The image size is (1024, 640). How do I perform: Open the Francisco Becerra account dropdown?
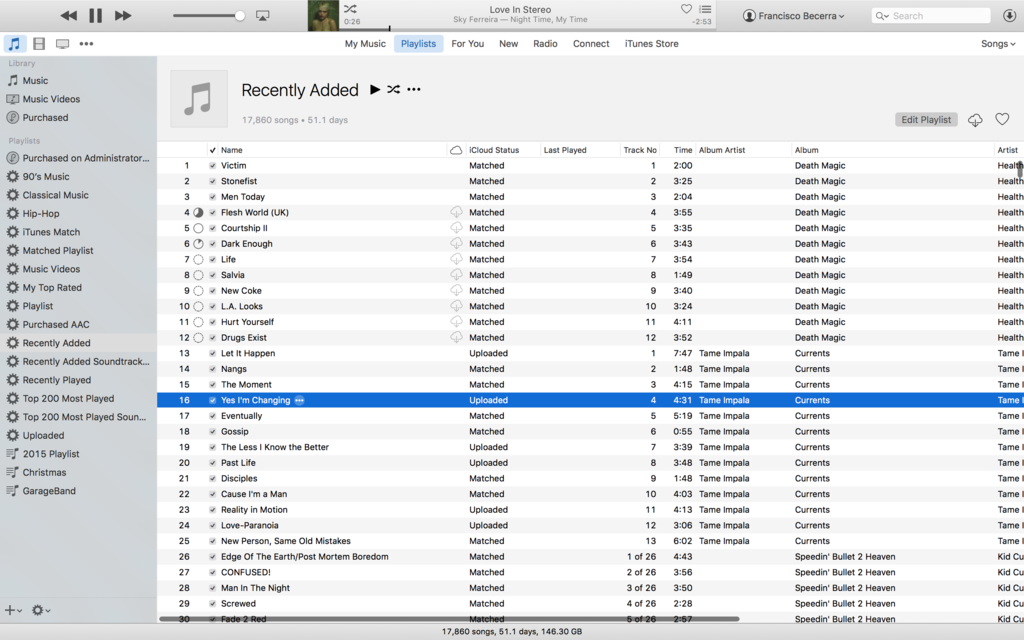793,16
